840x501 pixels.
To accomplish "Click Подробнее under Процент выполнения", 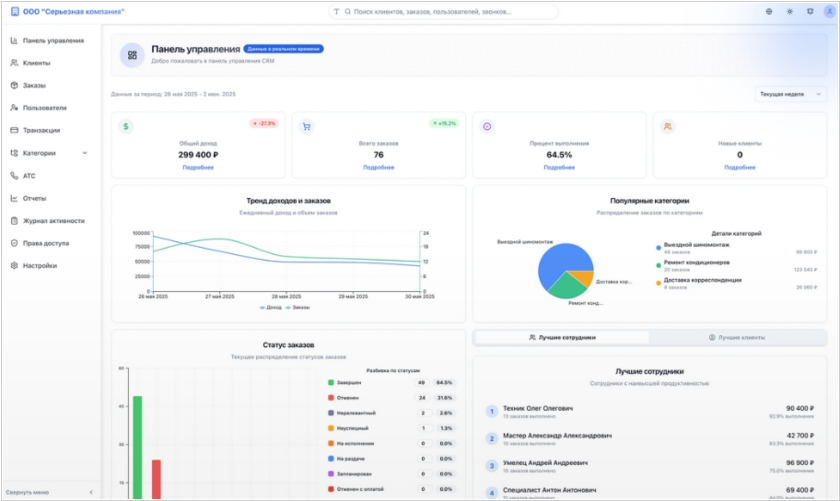I will pyautogui.click(x=558, y=168).
